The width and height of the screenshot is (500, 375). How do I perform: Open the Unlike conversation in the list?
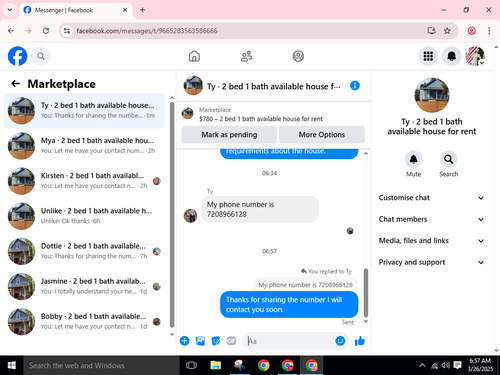(x=84, y=216)
